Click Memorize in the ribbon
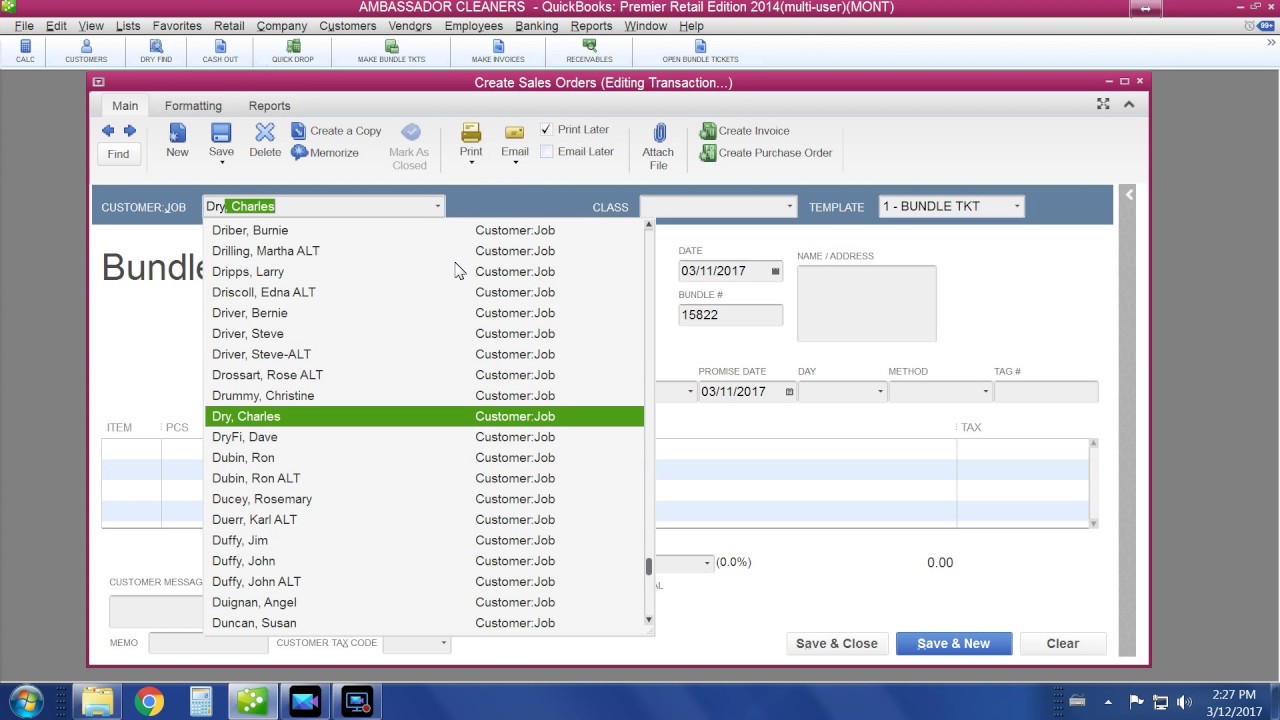Screen dimensions: 1280x720 tap(325, 153)
